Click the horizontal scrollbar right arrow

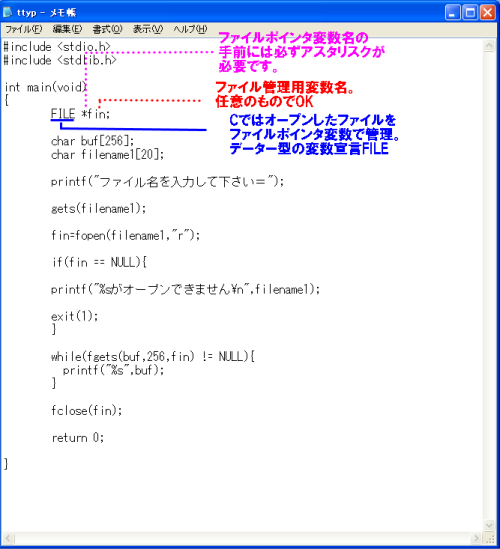[476, 537]
